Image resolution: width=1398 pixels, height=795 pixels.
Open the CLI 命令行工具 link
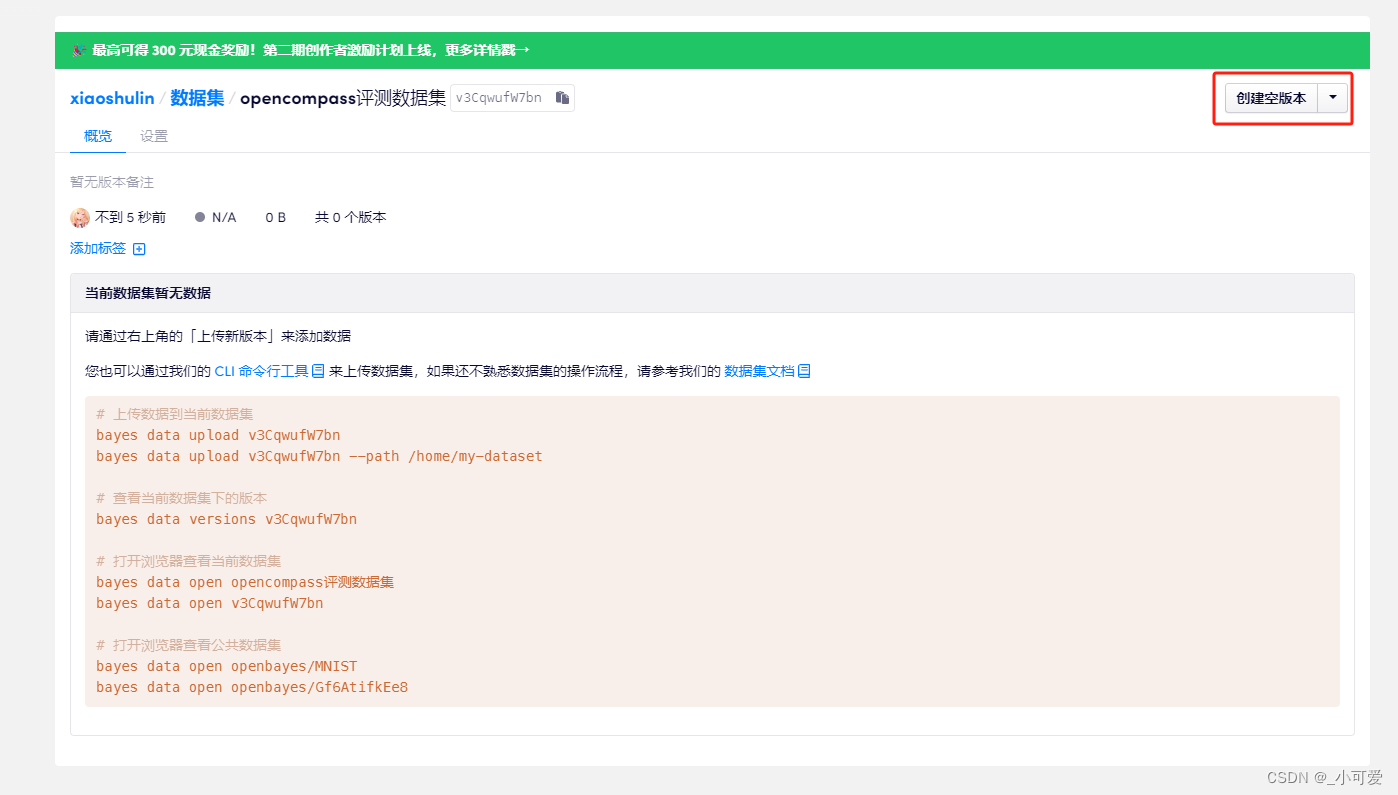point(260,370)
